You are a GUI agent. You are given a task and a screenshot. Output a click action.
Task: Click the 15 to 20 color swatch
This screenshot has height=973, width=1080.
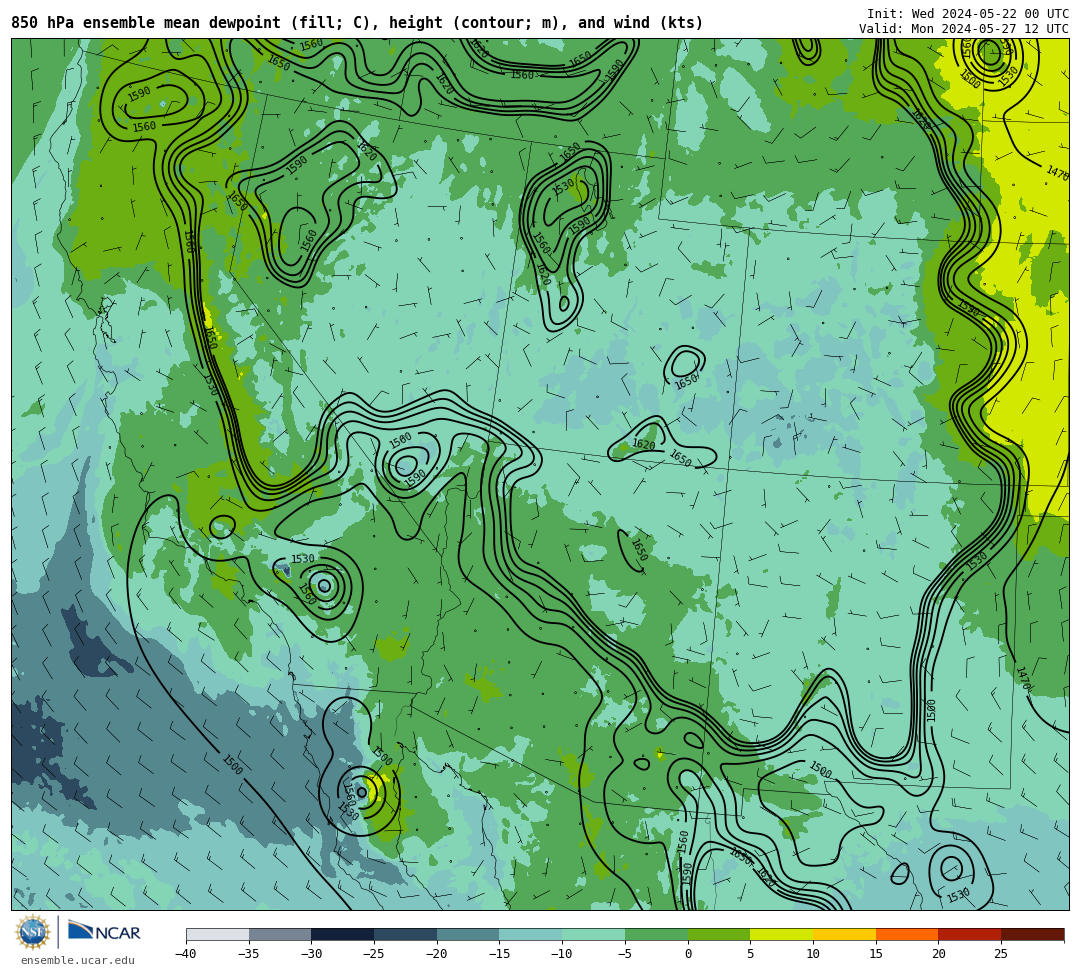[x=907, y=934]
